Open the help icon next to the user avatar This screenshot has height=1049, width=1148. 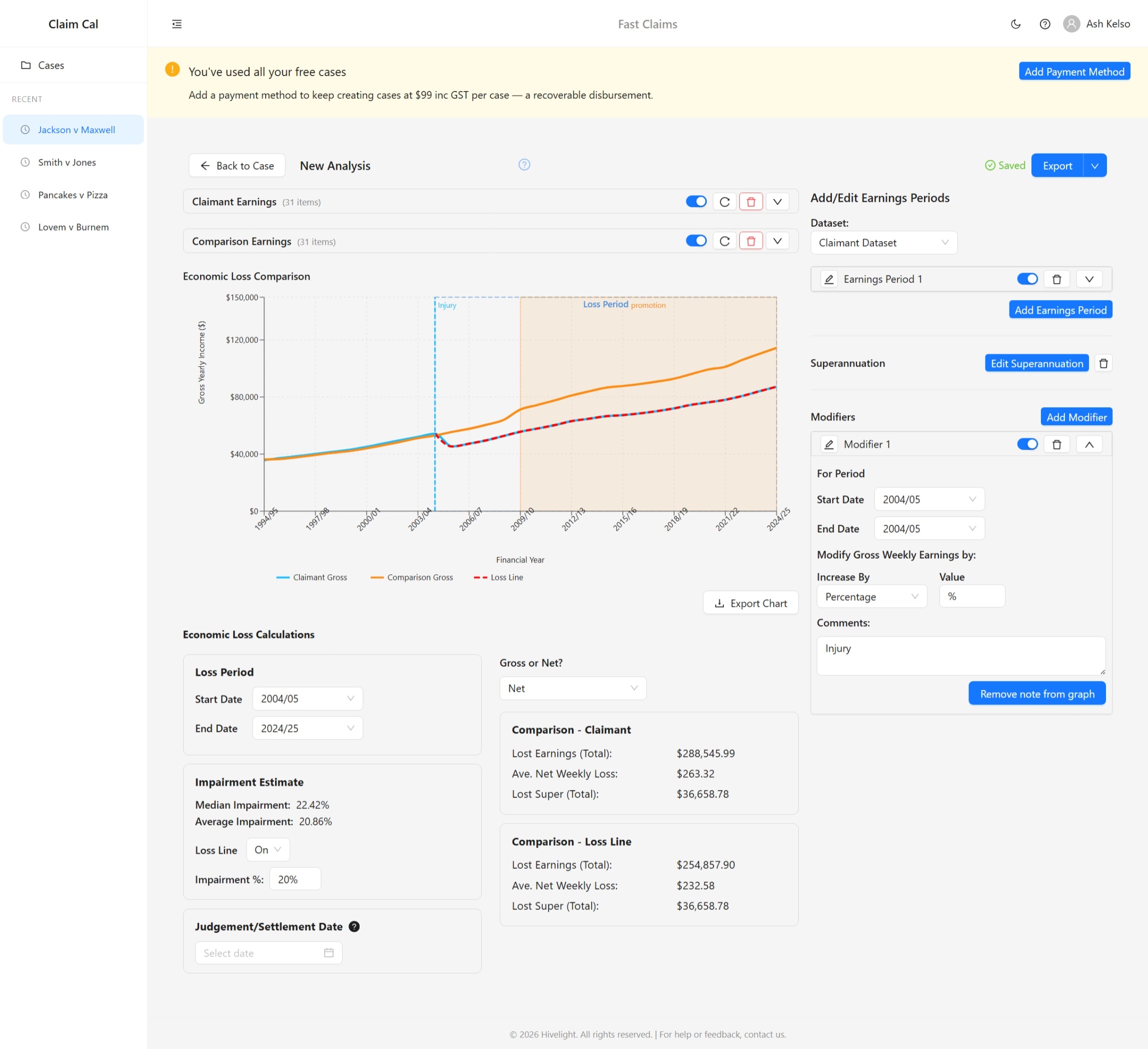pos(1045,24)
